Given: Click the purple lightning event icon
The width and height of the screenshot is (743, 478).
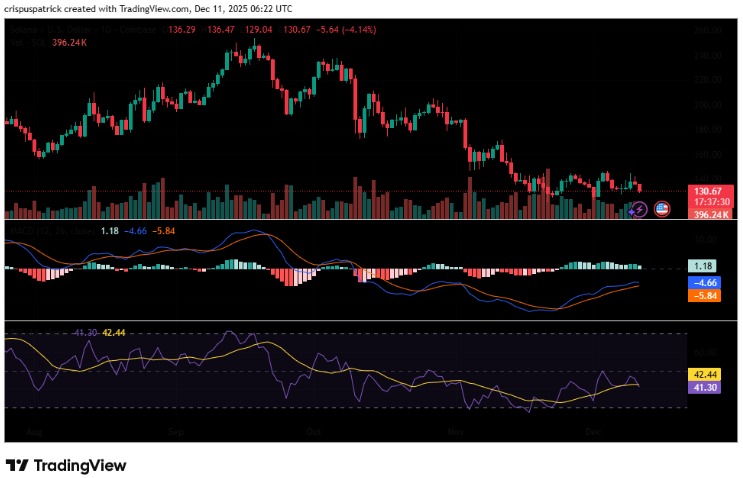Looking at the screenshot, I should (640, 209).
